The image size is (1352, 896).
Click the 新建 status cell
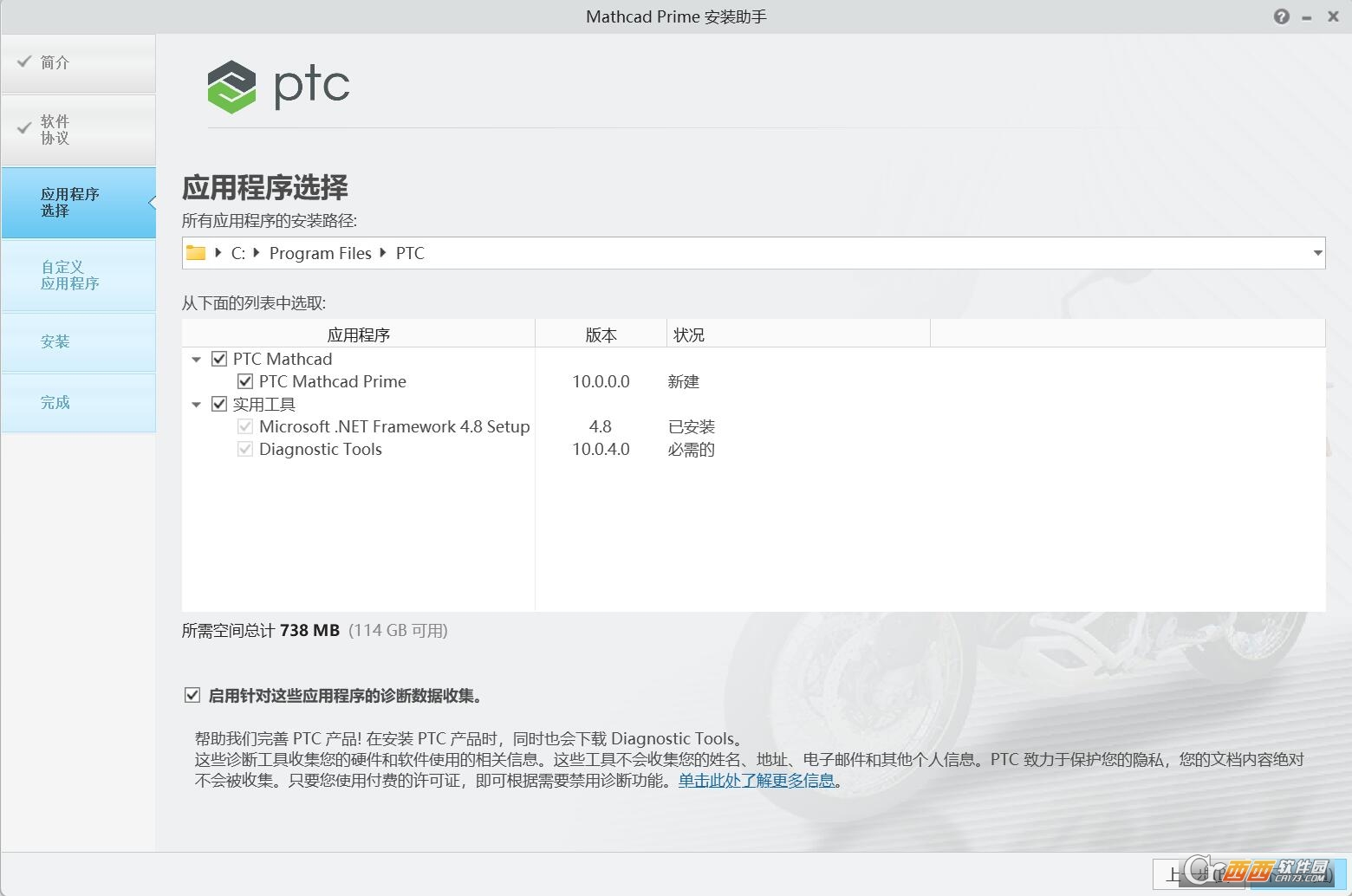(684, 381)
